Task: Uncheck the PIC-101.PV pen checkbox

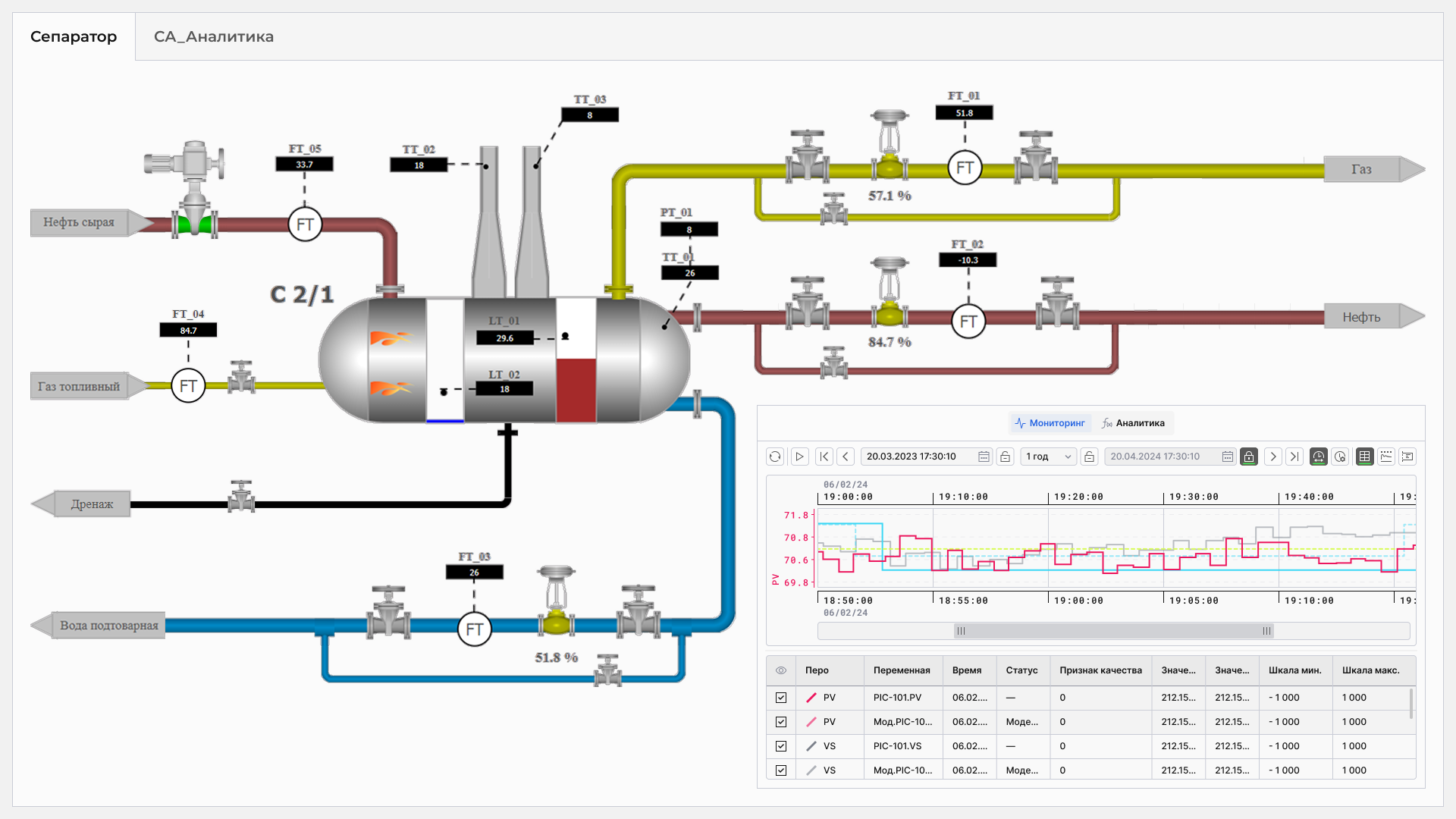Action: (x=781, y=698)
